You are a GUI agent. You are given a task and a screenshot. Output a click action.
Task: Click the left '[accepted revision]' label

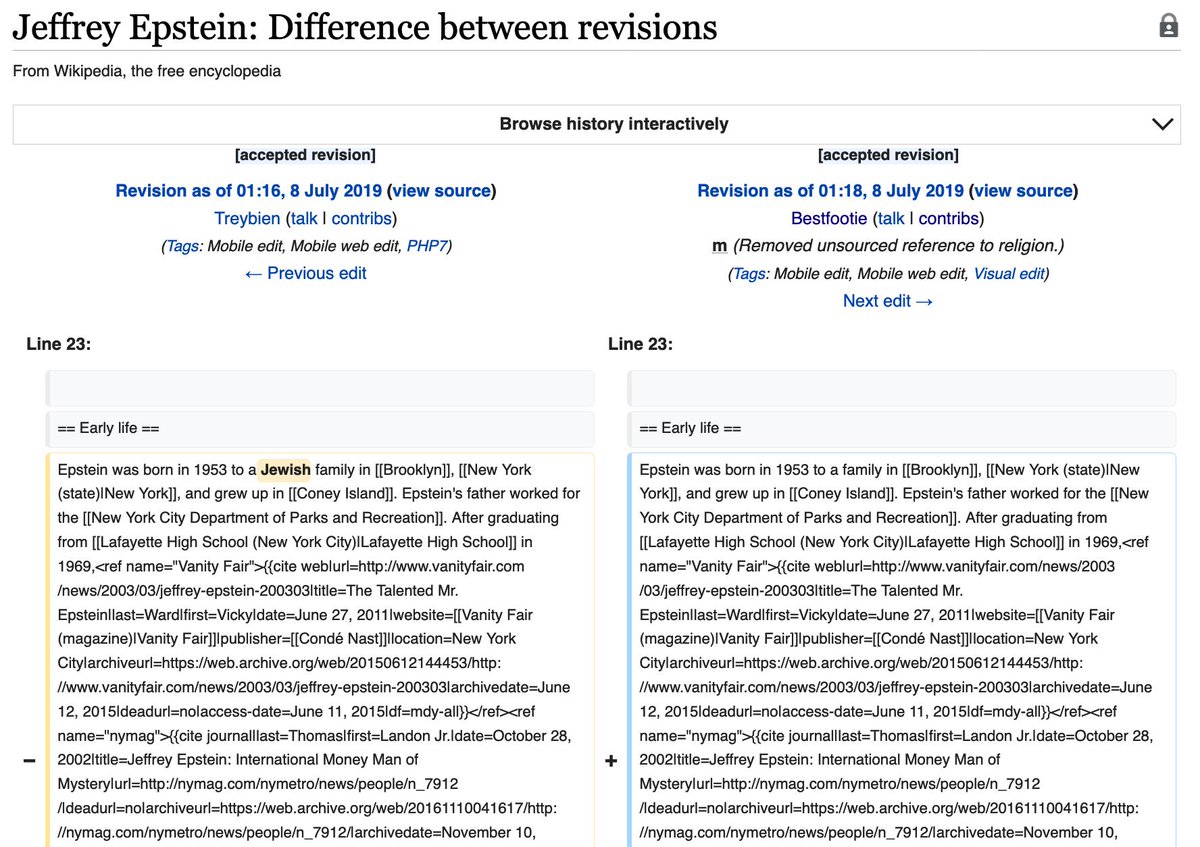click(305, 155)
